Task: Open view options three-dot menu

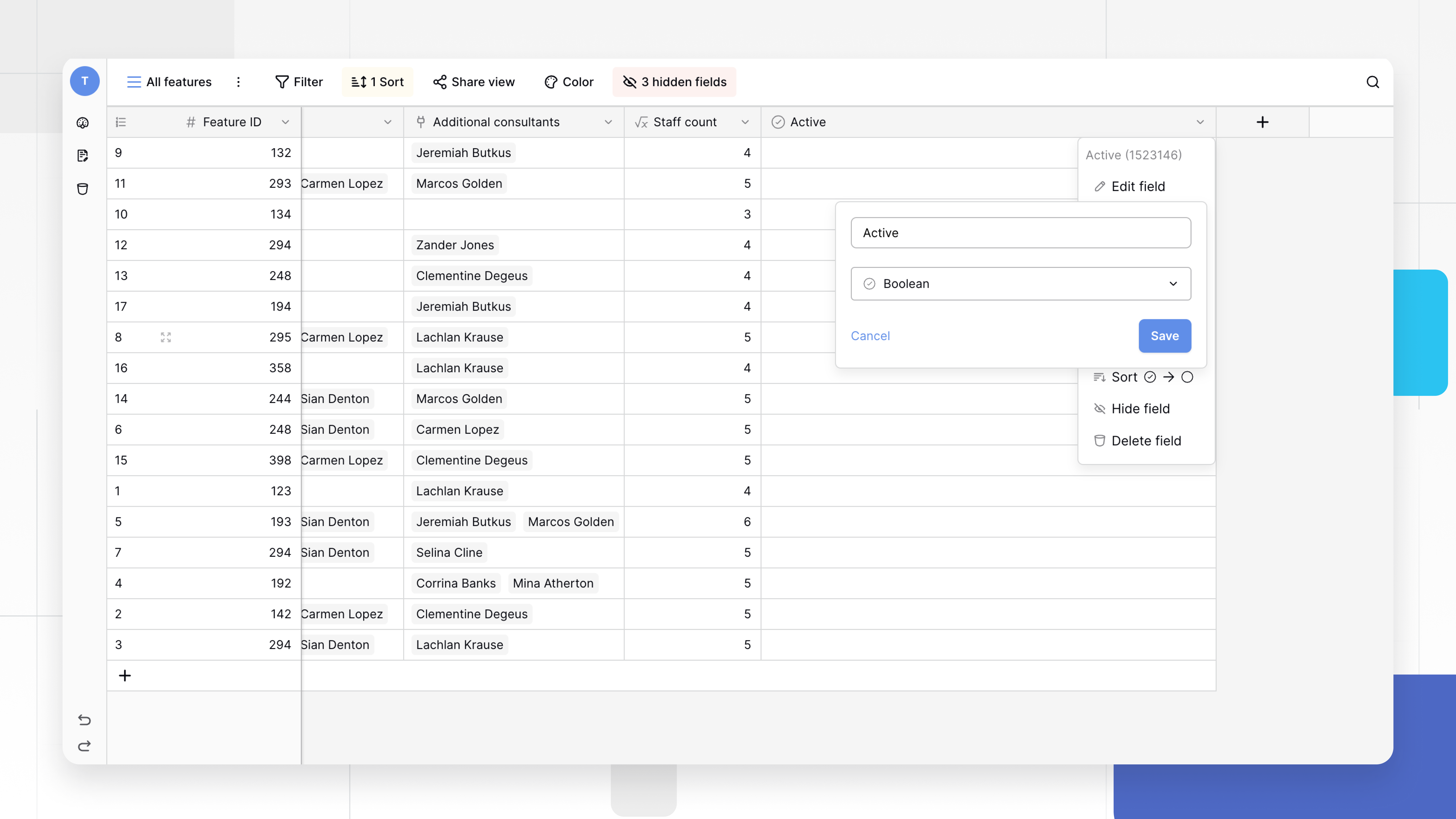Action: [239, 82]
